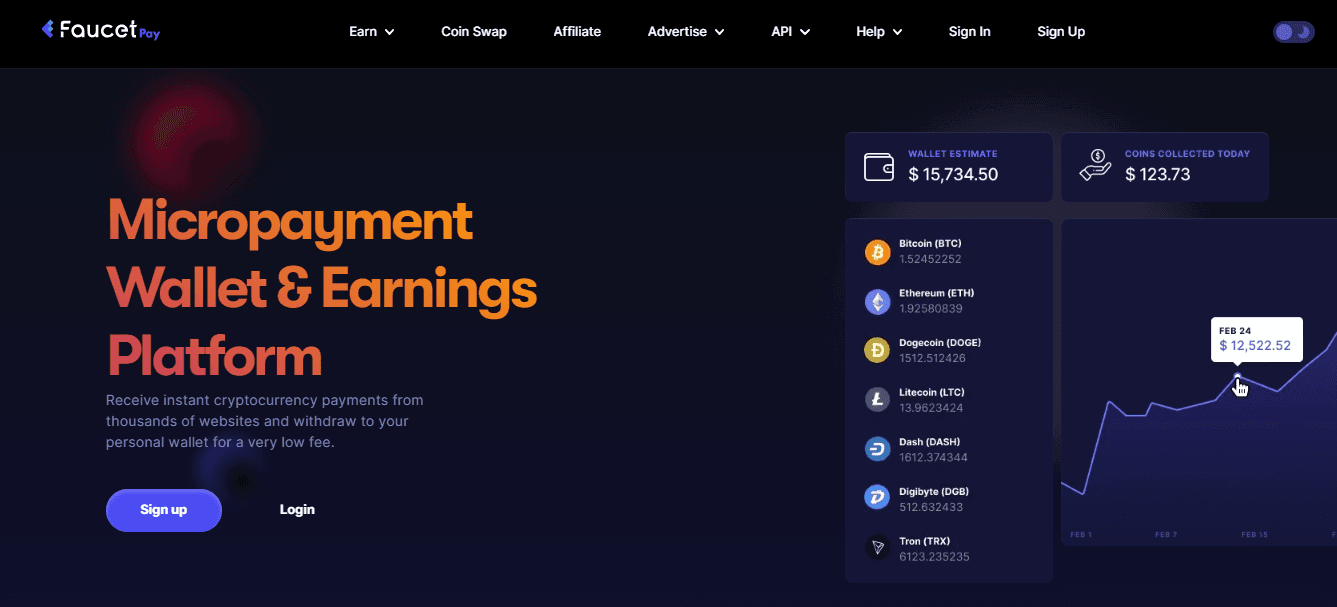
Task: Open the Advertise dropdown
Action: click(685, 31)
